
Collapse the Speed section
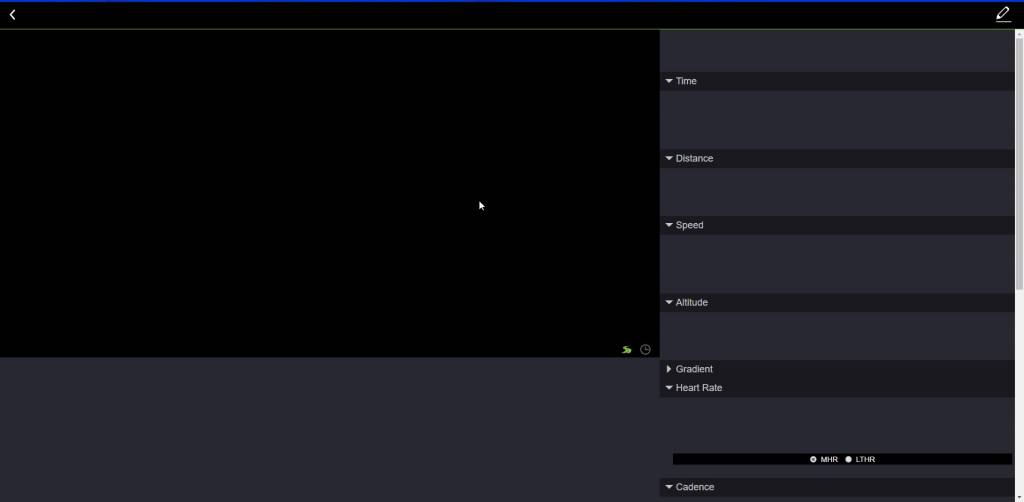coord(669,225)
